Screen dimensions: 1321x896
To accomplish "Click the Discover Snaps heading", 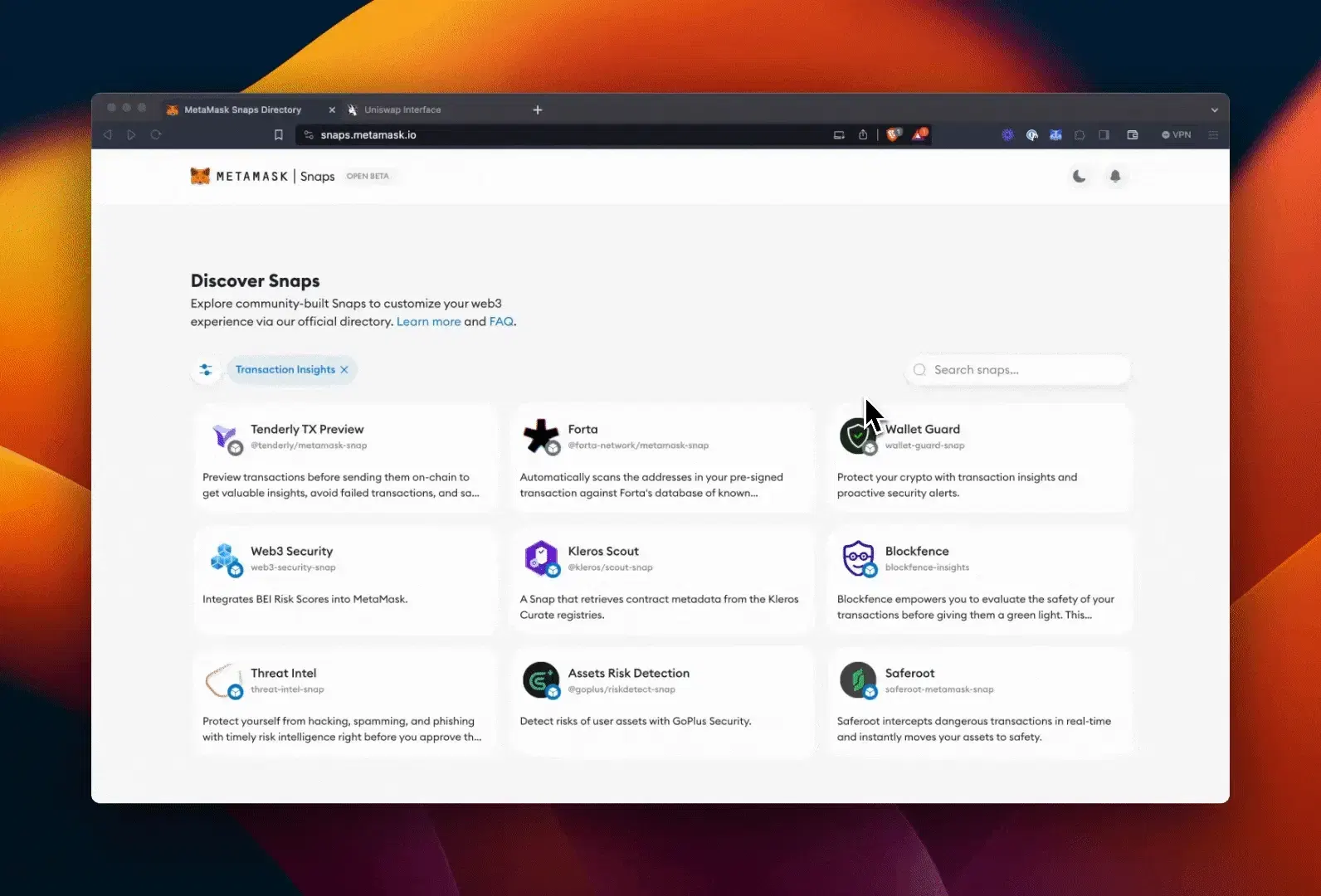I will (255, 280).
